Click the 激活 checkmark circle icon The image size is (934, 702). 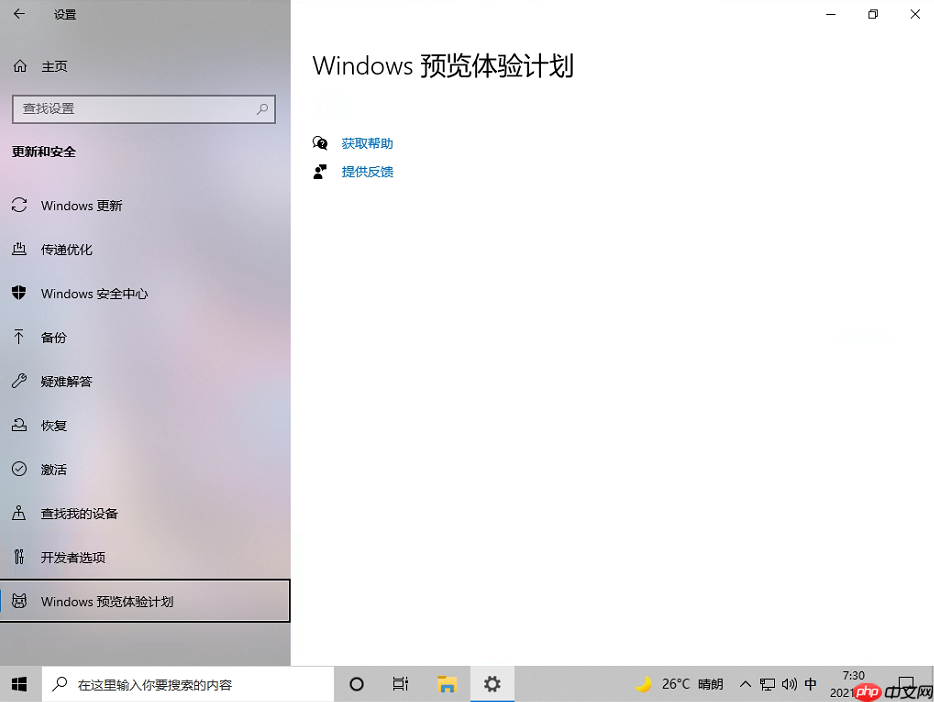pyautogui.click(x=19, y=469)
